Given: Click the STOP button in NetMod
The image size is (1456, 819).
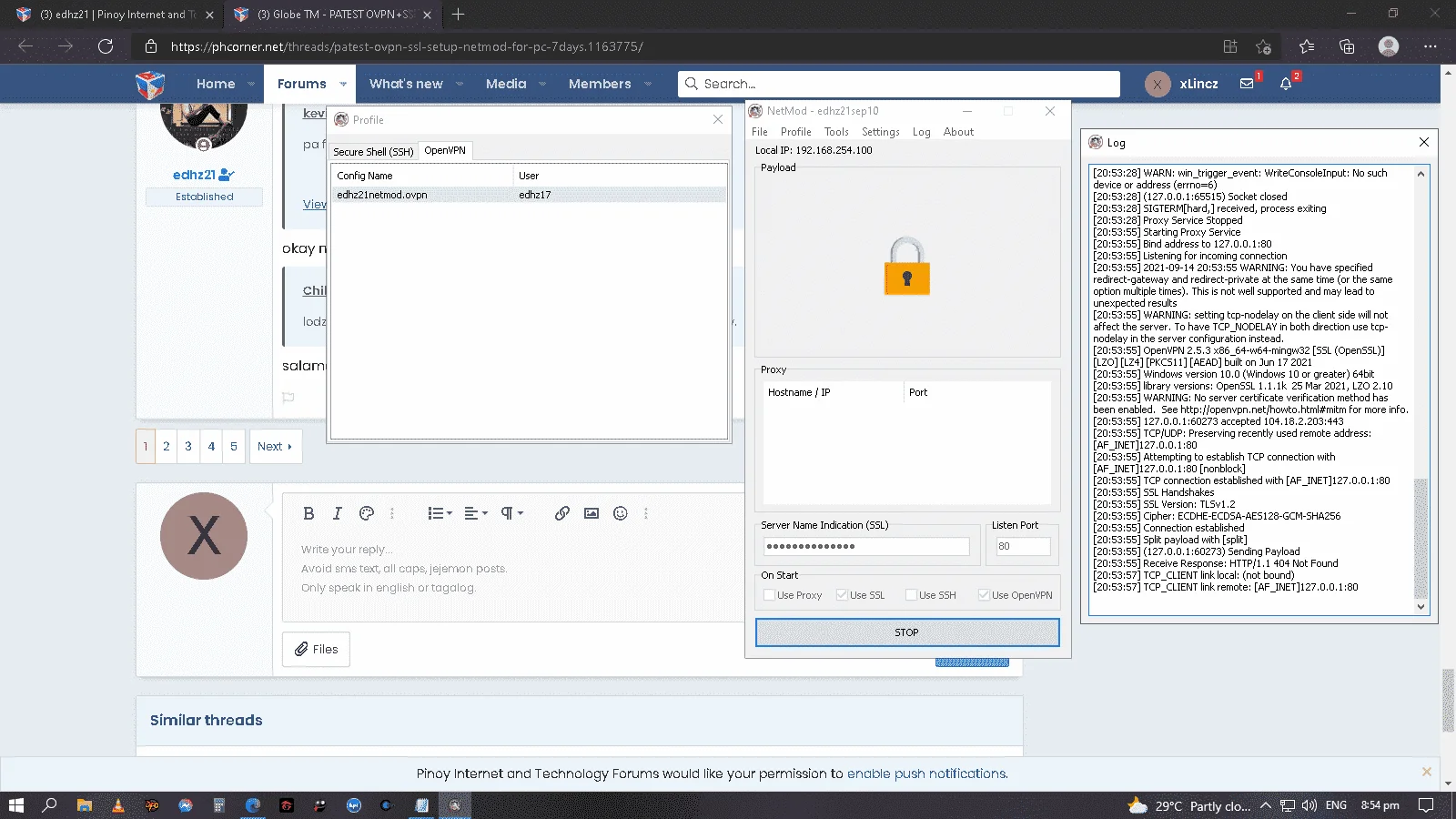Looking at the screenshot, I should tap(907, 632).
